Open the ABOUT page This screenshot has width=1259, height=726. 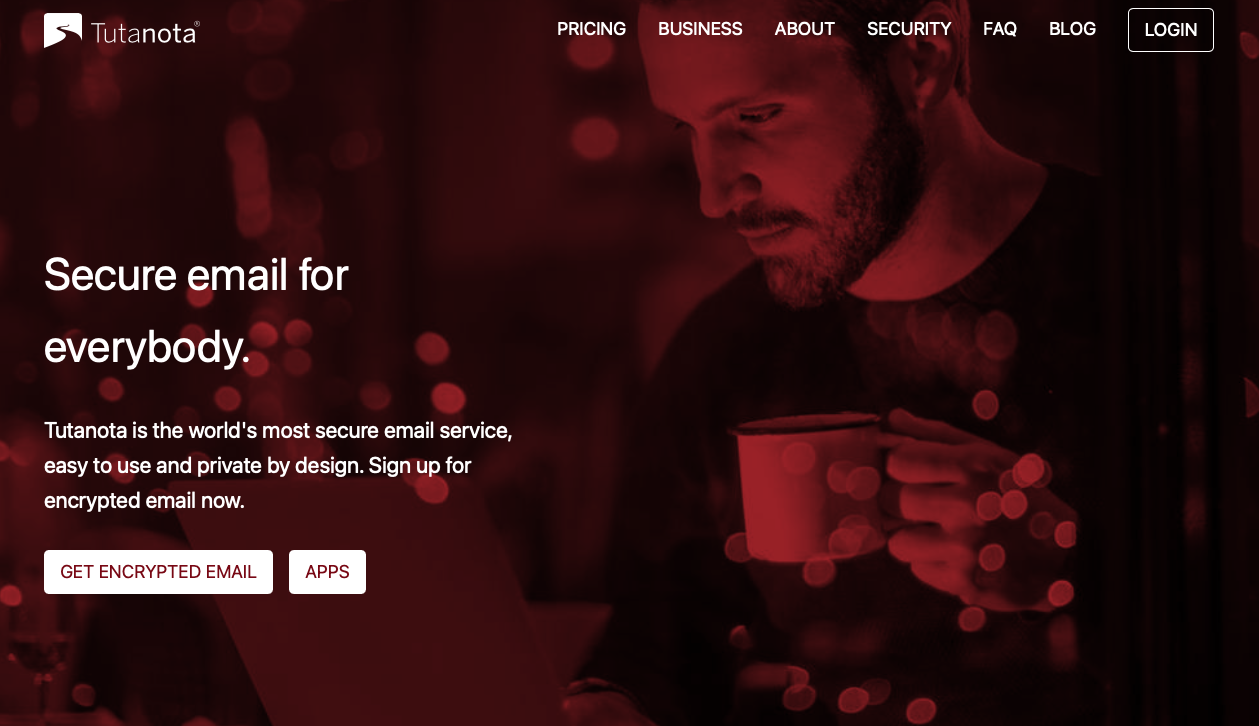coord(804,29)
